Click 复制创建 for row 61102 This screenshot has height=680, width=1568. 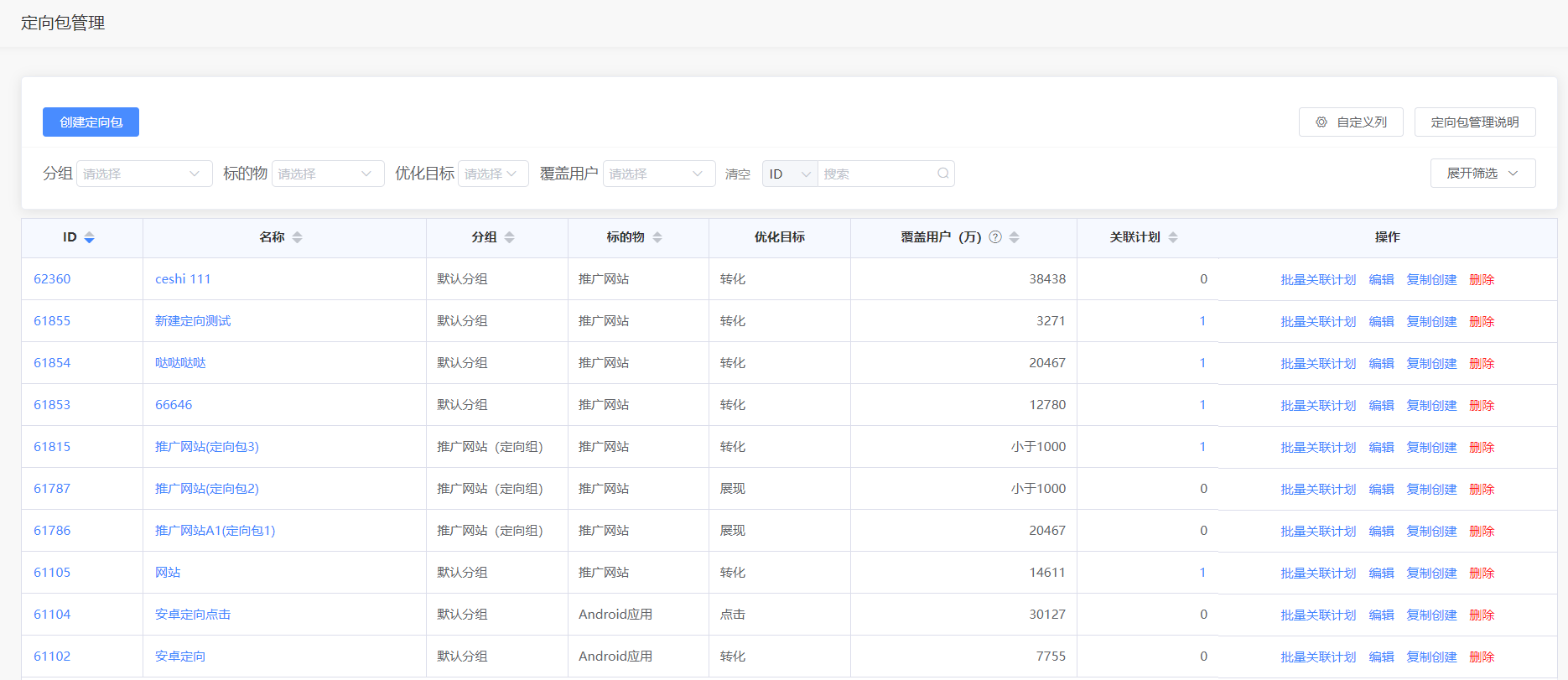[1431, 657]
